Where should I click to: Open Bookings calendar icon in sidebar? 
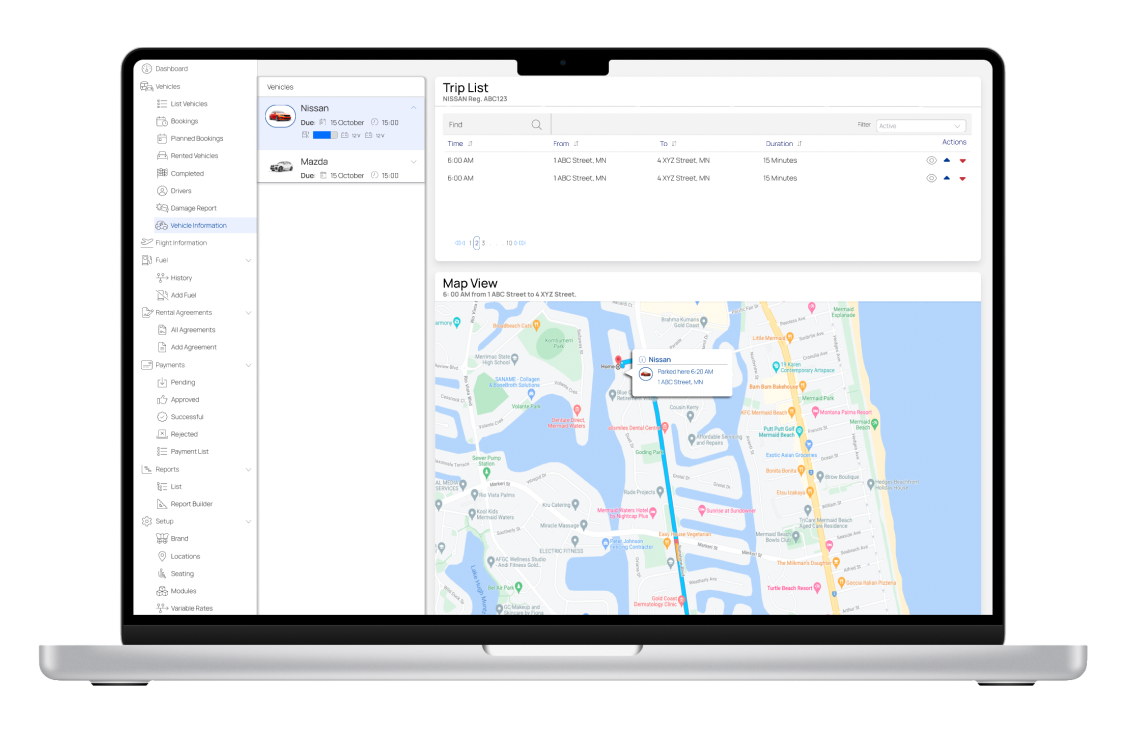(162, 121)
